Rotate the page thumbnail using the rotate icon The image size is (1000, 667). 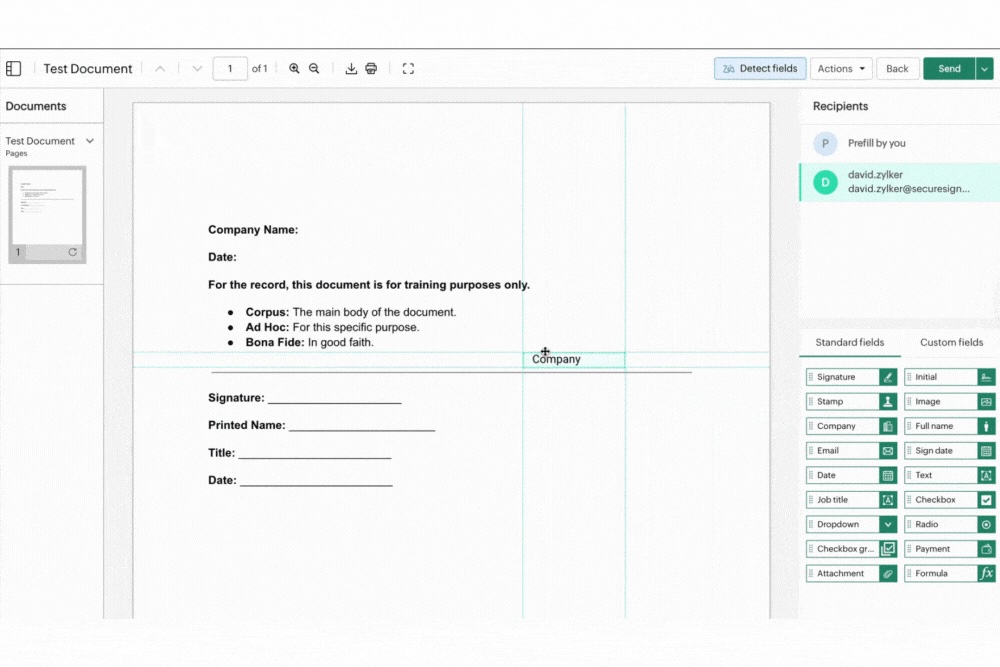coord(73,252)
